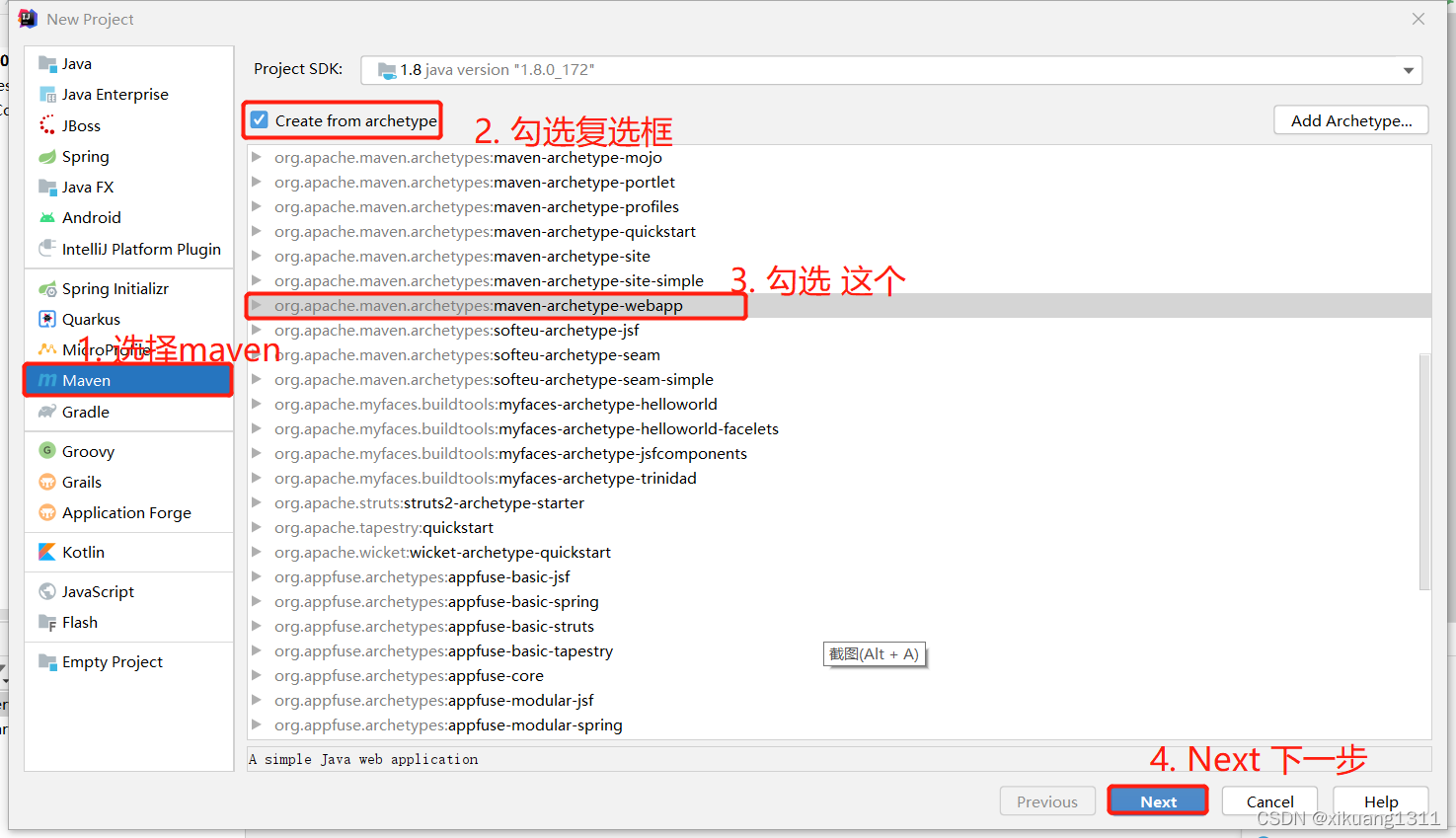Select Kotlin project type label
Screen dimensions: 1456x838
(83, 552)
